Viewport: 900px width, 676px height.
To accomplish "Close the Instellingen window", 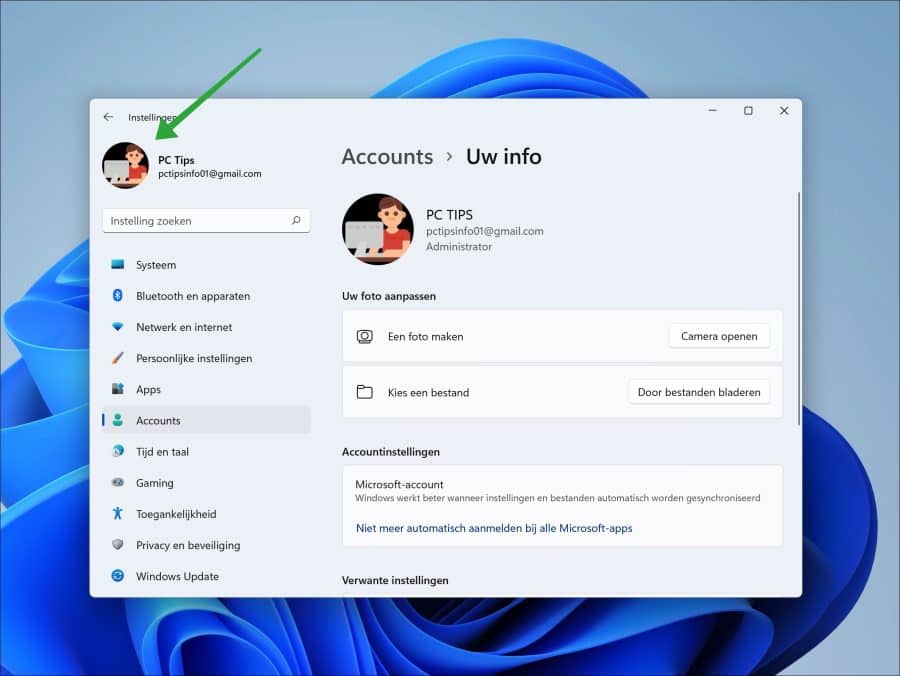I will point(784,110).
